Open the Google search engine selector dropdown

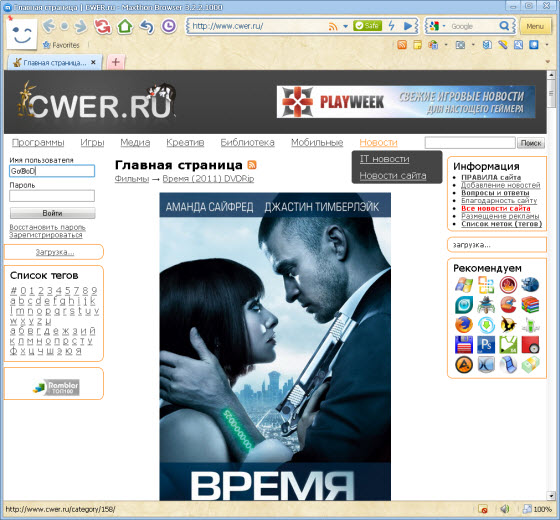click(444, 26)
